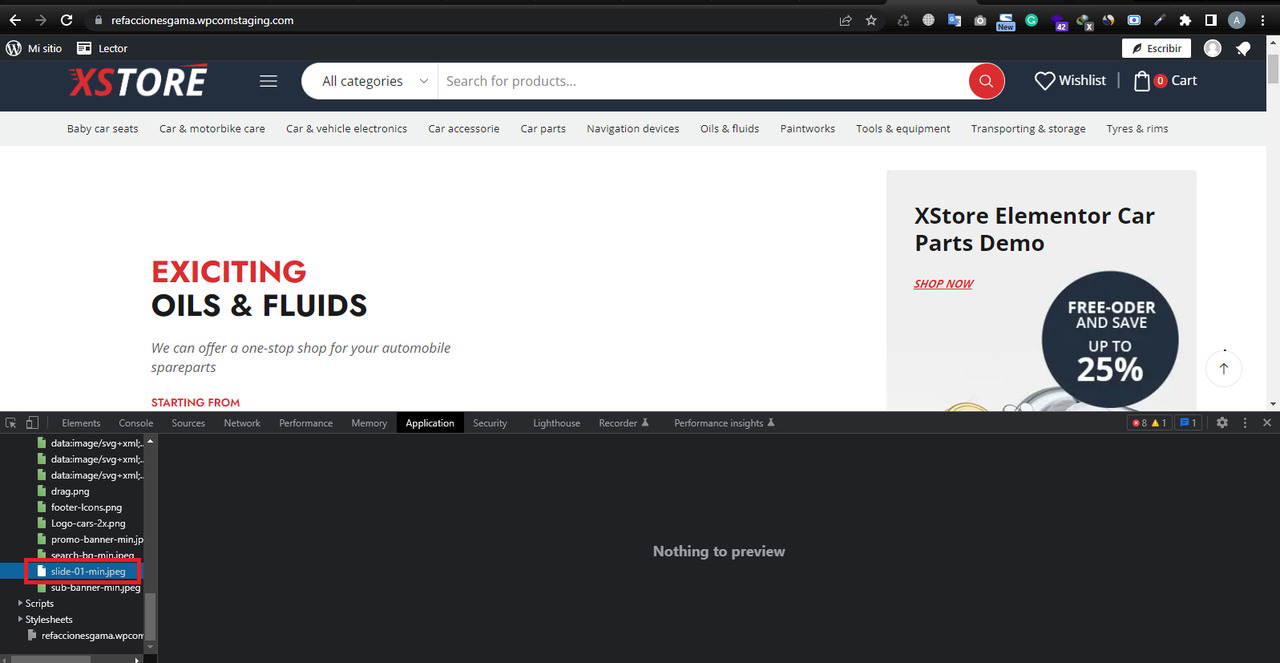Switch to the Sources tab
This screenshot has height=663, width=1280.
click(x=188, y=423)
